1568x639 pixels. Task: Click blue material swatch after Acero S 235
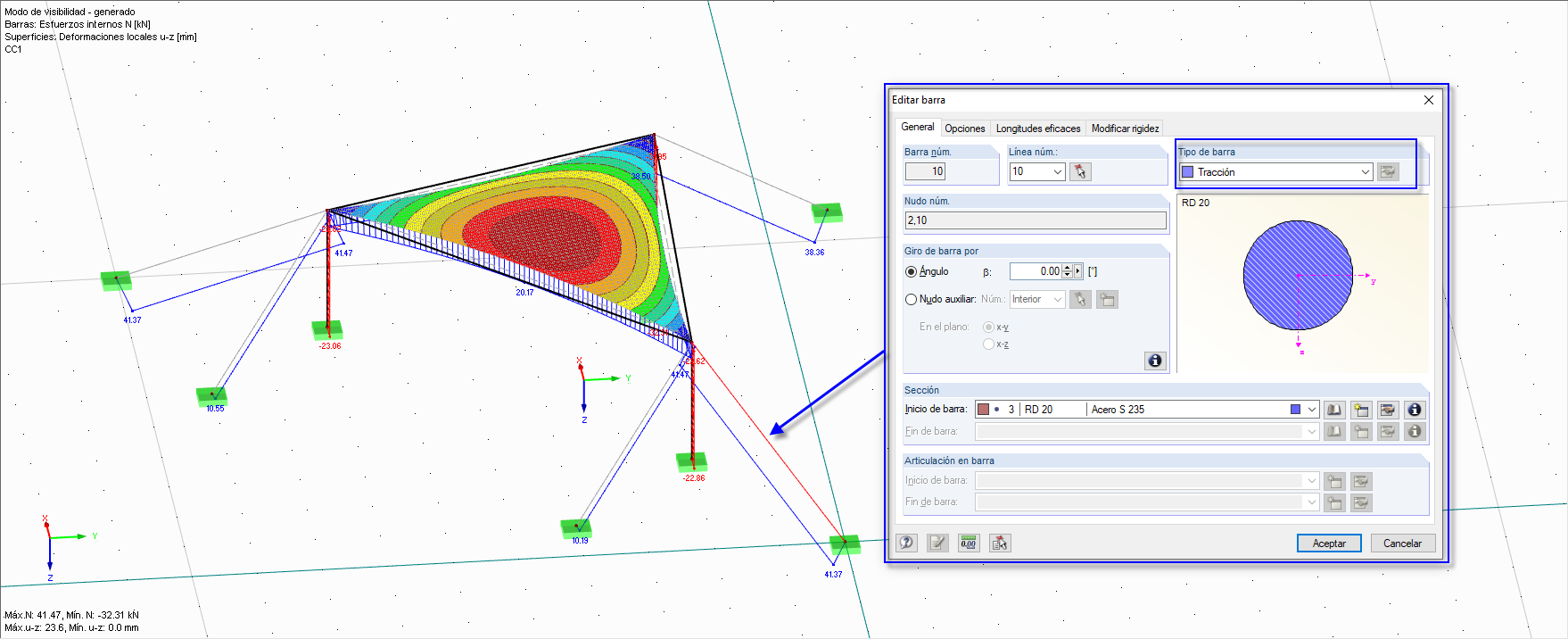(1295, 410)
